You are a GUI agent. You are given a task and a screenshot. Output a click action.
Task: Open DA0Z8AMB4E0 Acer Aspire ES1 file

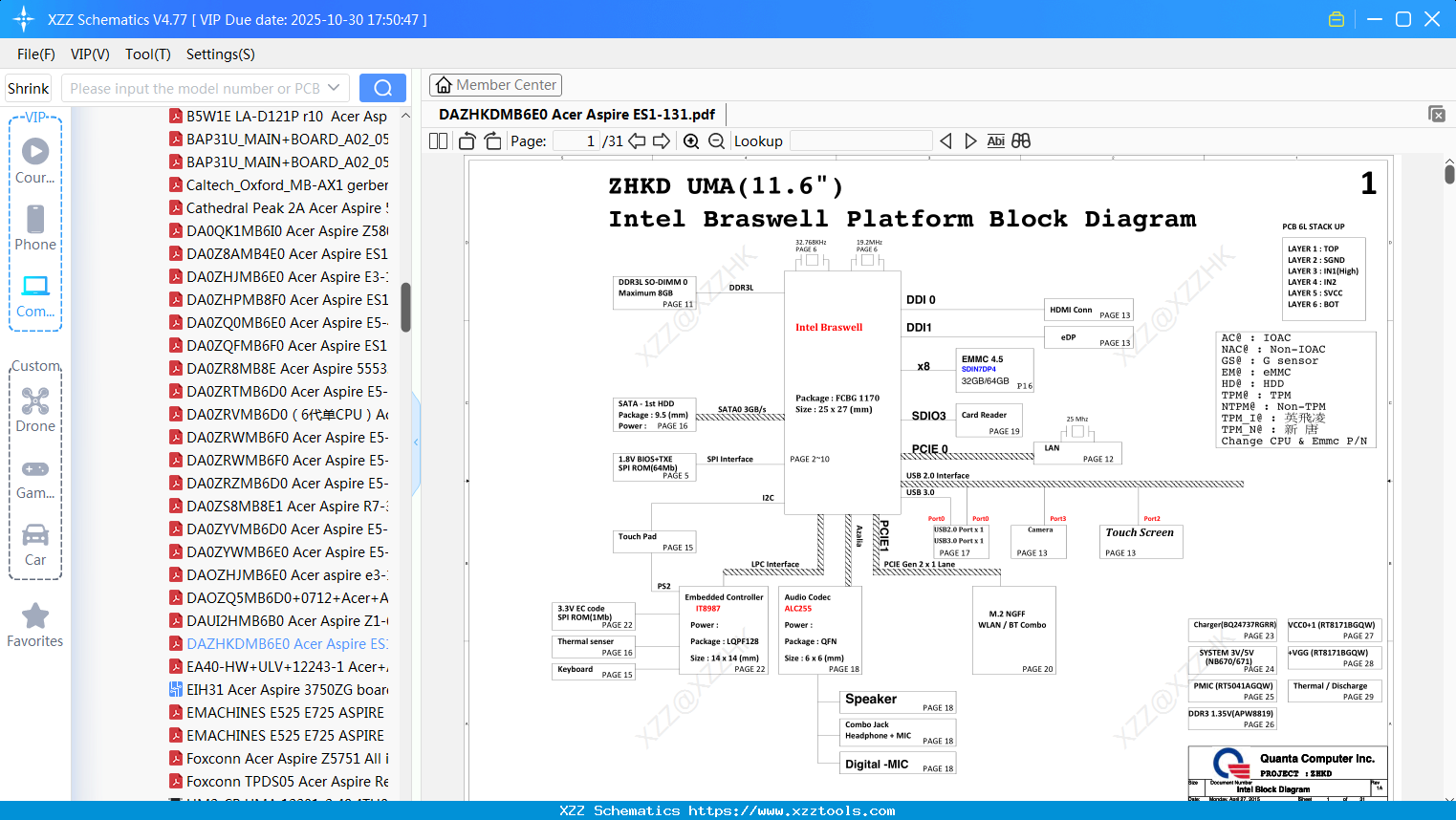tap(278, 254)
